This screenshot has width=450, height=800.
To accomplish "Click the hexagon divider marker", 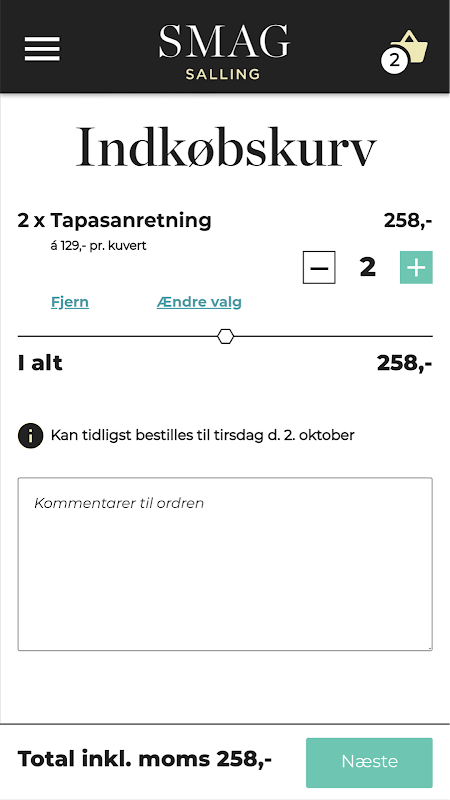I will (226, 337).
